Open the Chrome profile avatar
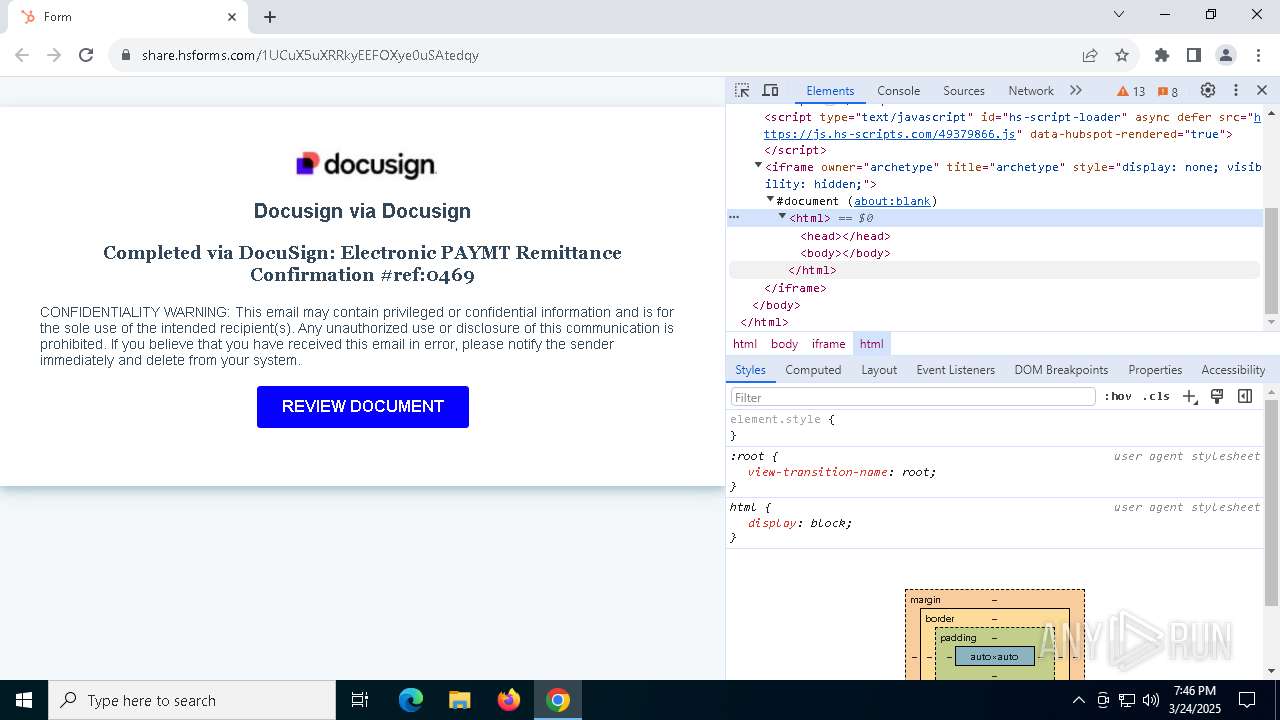The height and width of the screenshot is (720, 1280). click(1226, 55)
